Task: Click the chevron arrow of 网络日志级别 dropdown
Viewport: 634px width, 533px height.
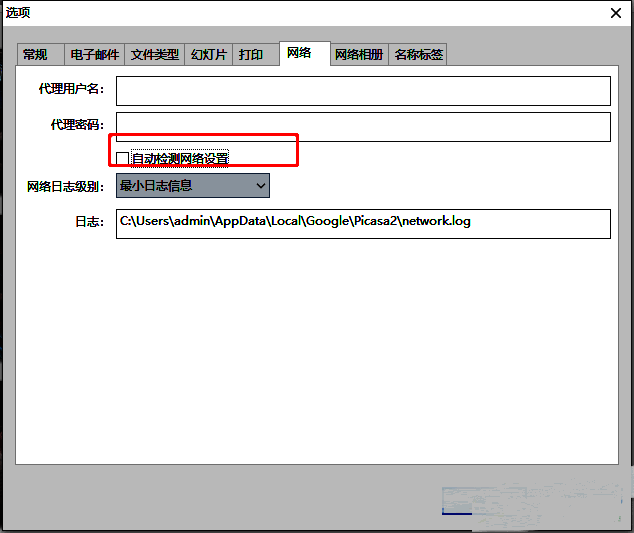Action: [x=260, y=185]
